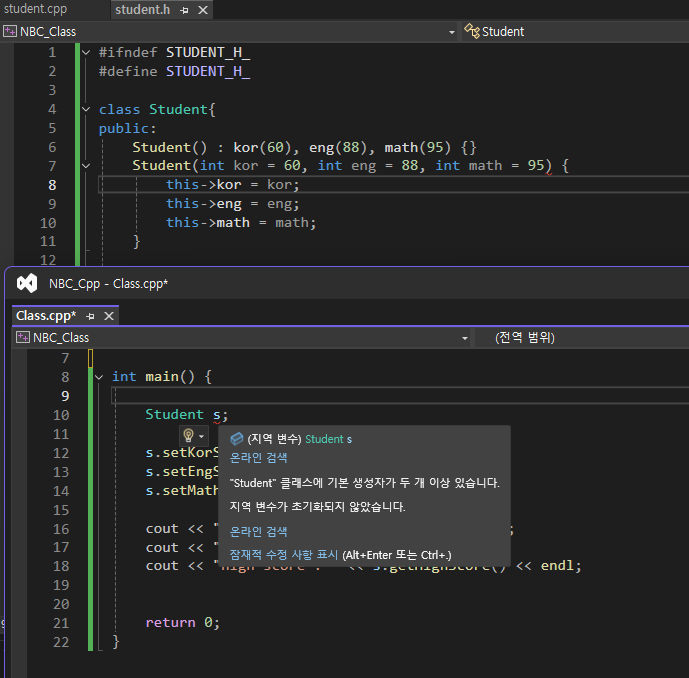Click s.setMath call on line 14
The width and height of the screenshot is (689, 678).
pos(181,490)
